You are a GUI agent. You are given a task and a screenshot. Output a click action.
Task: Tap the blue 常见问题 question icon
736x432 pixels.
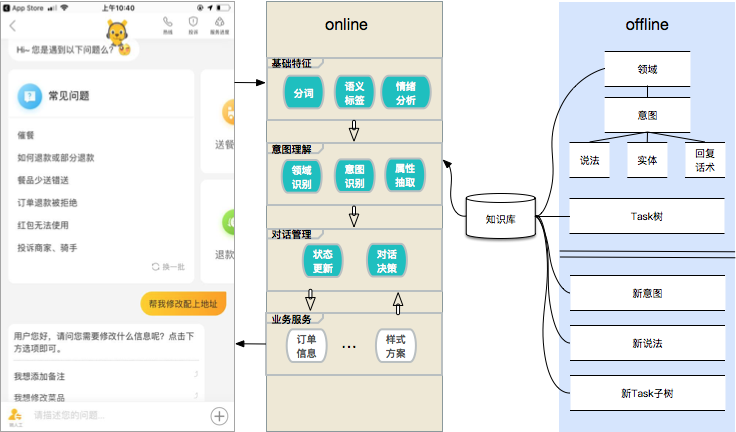[x=30, y=96]
